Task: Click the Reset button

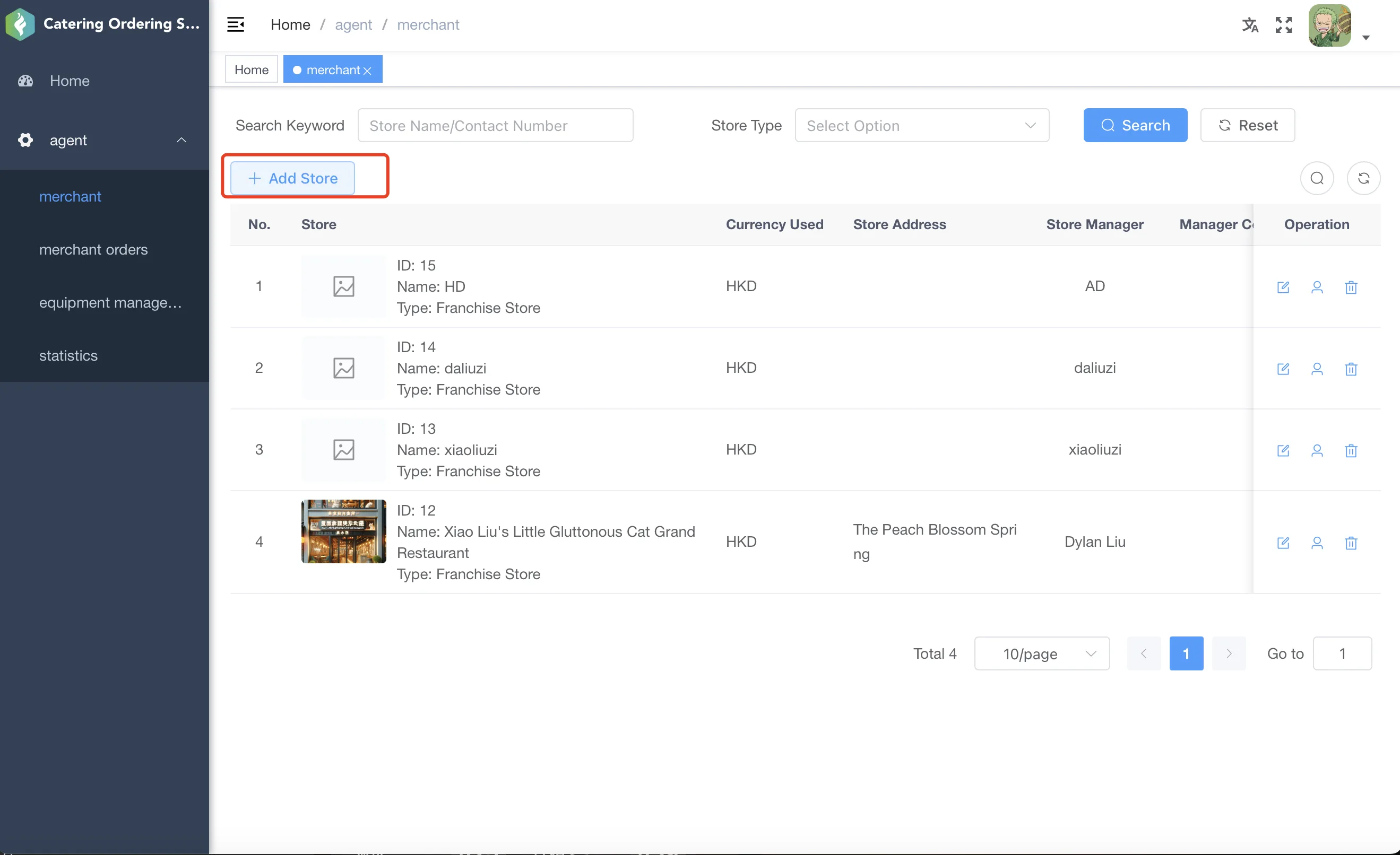Action: (1248, 126)
